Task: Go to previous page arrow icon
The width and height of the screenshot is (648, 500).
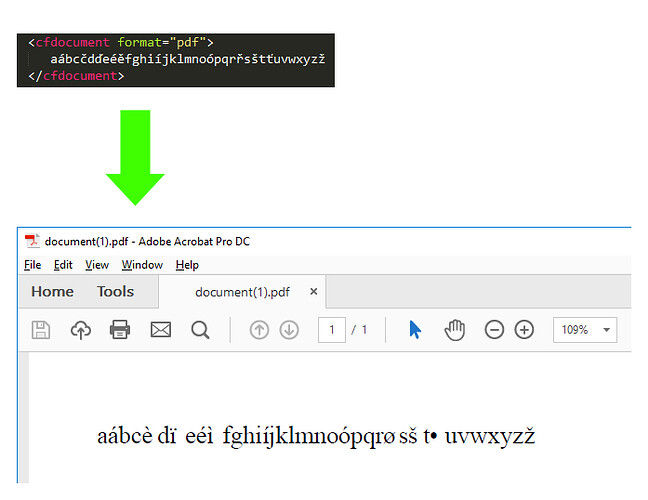Action: pyautogui.click(x=259, y=330)
